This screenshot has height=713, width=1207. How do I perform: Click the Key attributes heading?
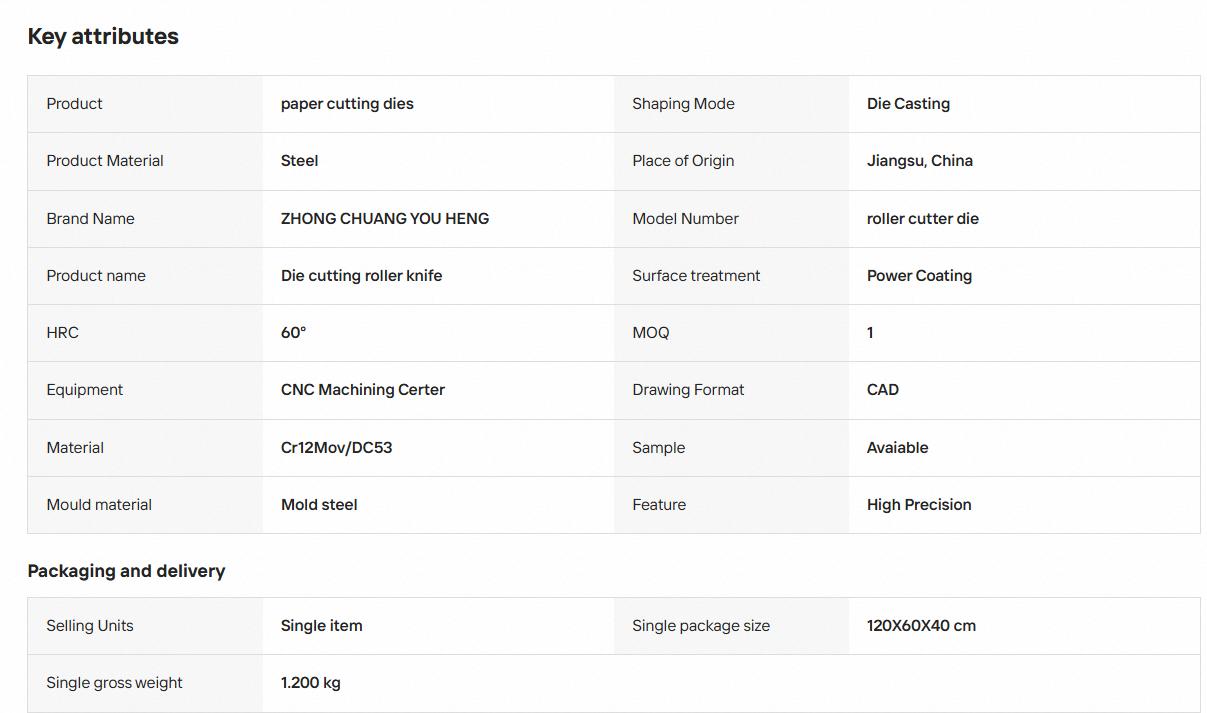click(x=103, y=36)
